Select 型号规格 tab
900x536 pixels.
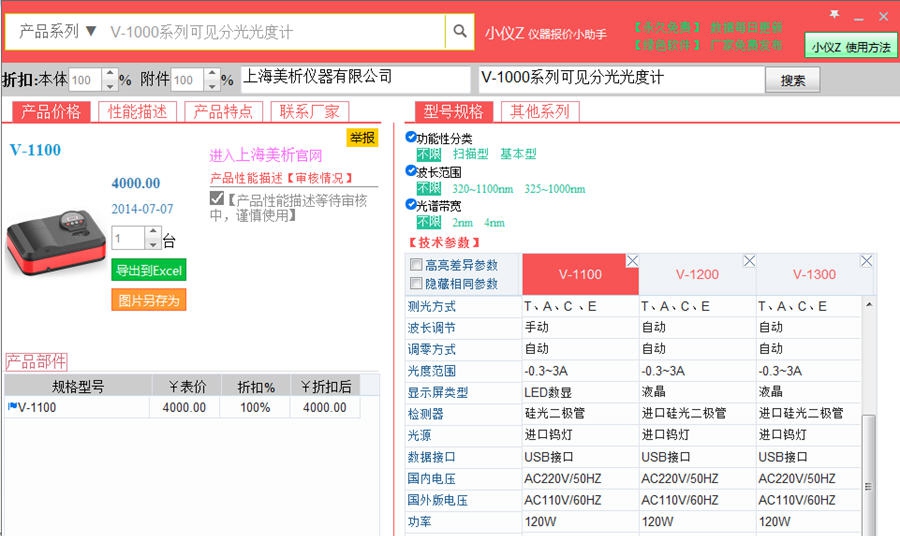[x=453, y=111]
